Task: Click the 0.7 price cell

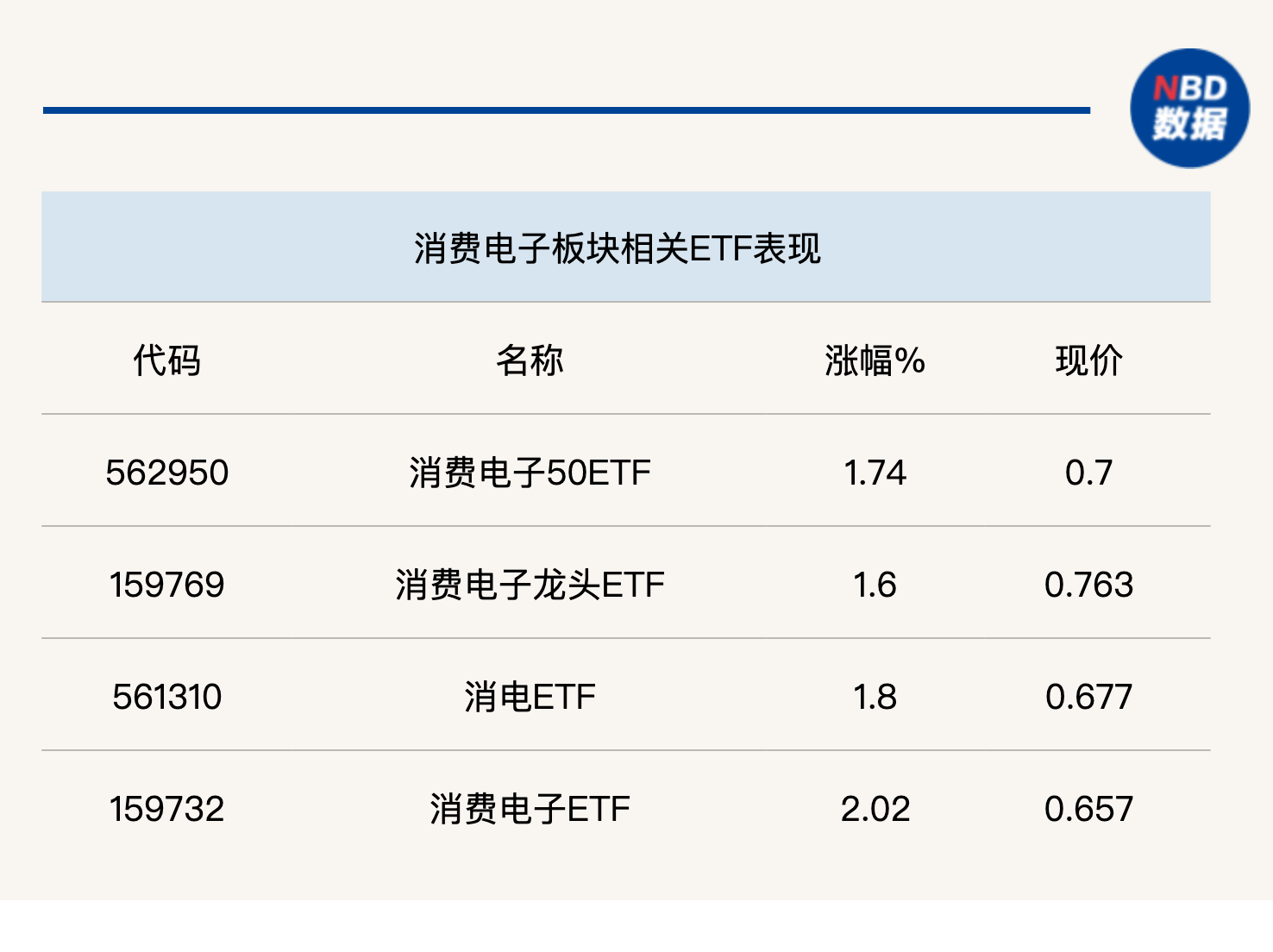Action: pos(1088,473)
